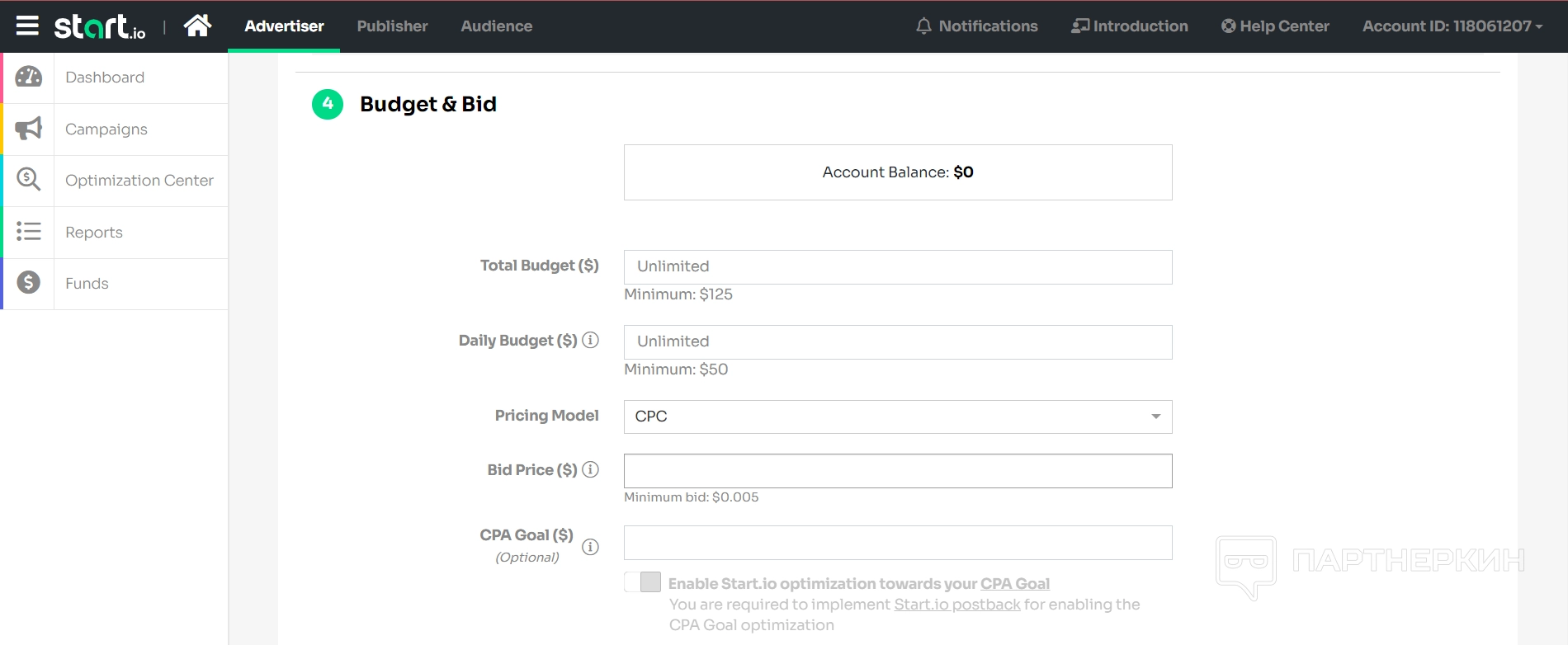This screenshot has width=1568, height=645.
Task: Open the Help Center link
Action: coord(1275,26)
